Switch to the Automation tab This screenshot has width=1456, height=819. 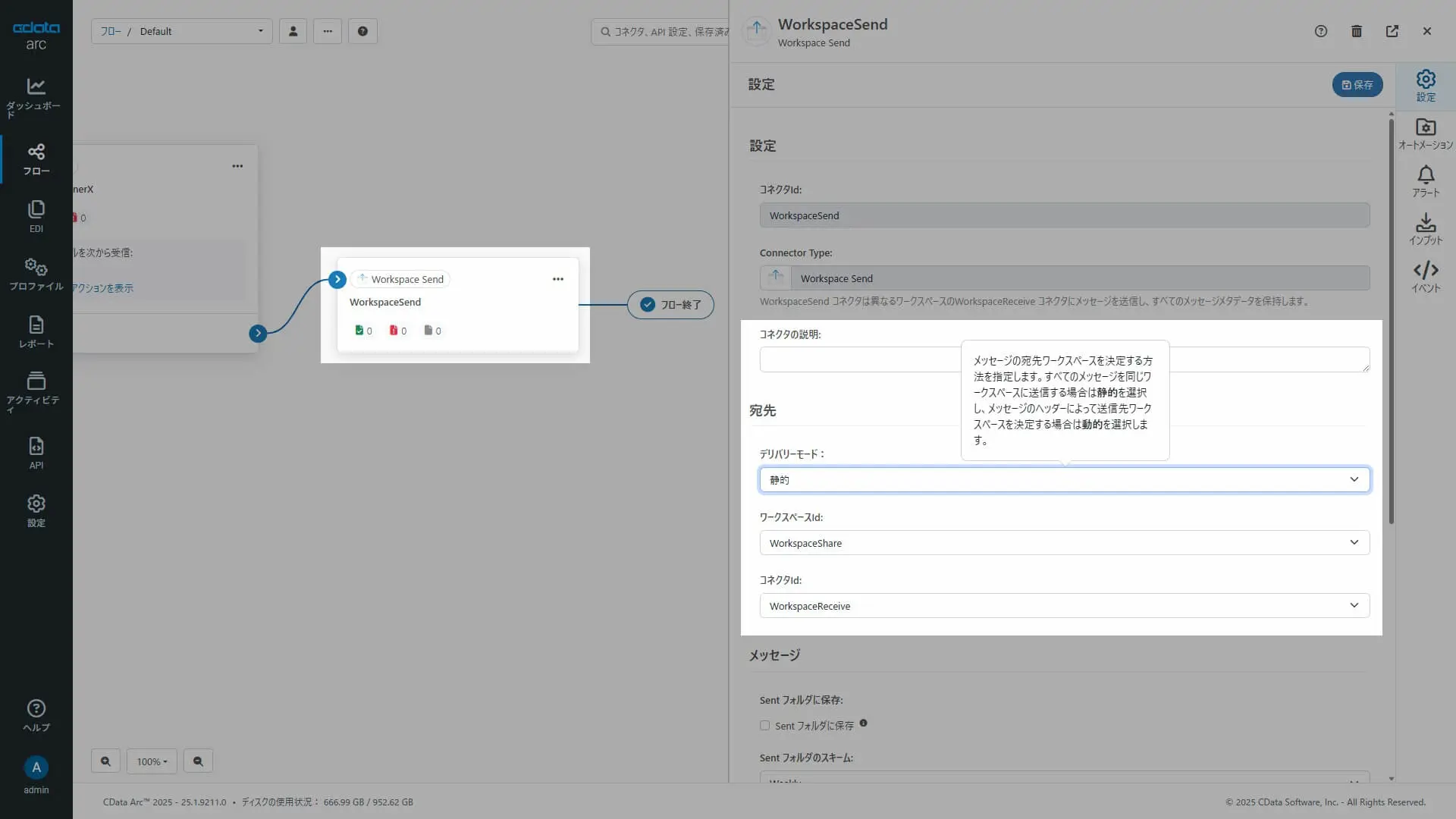coord(1426,133)
